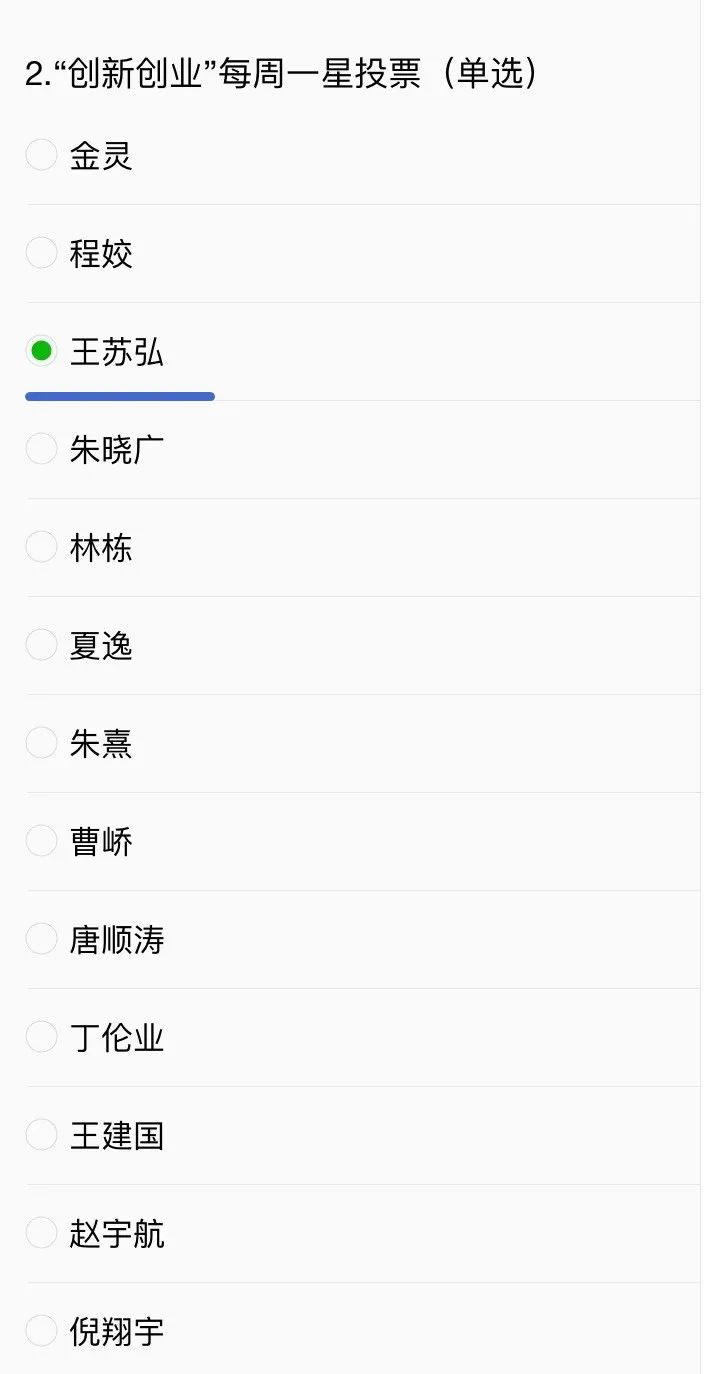
Task: Select the 唐顺涛 radio option
Action: point(41,939)
